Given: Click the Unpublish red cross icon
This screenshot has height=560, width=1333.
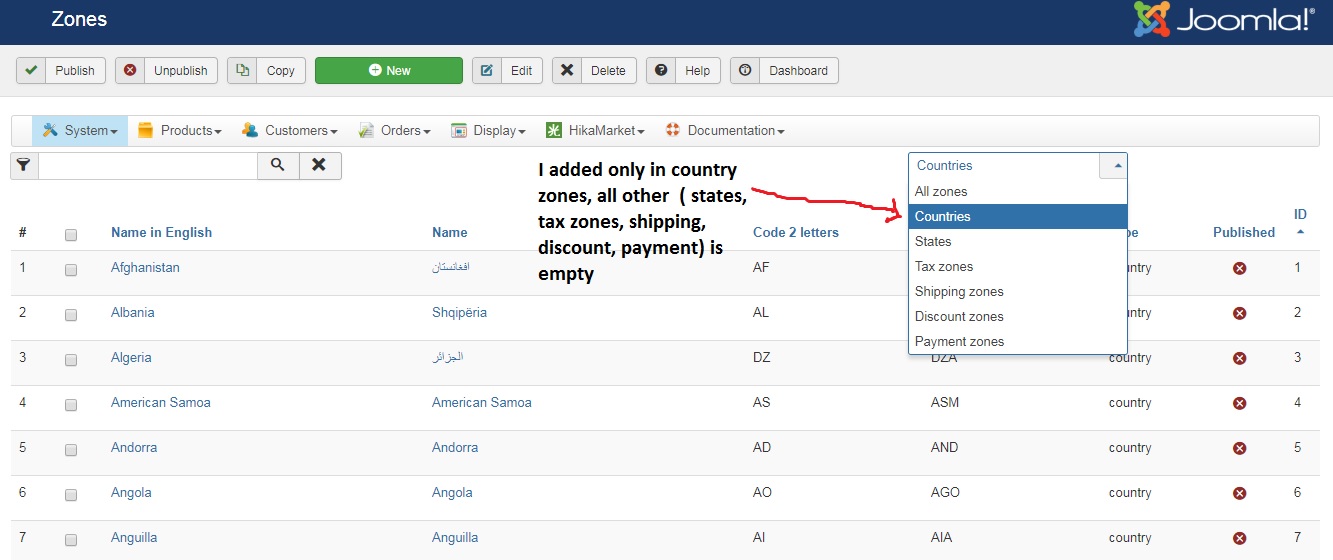Looking at the screenshot, I should coord(130,70).
